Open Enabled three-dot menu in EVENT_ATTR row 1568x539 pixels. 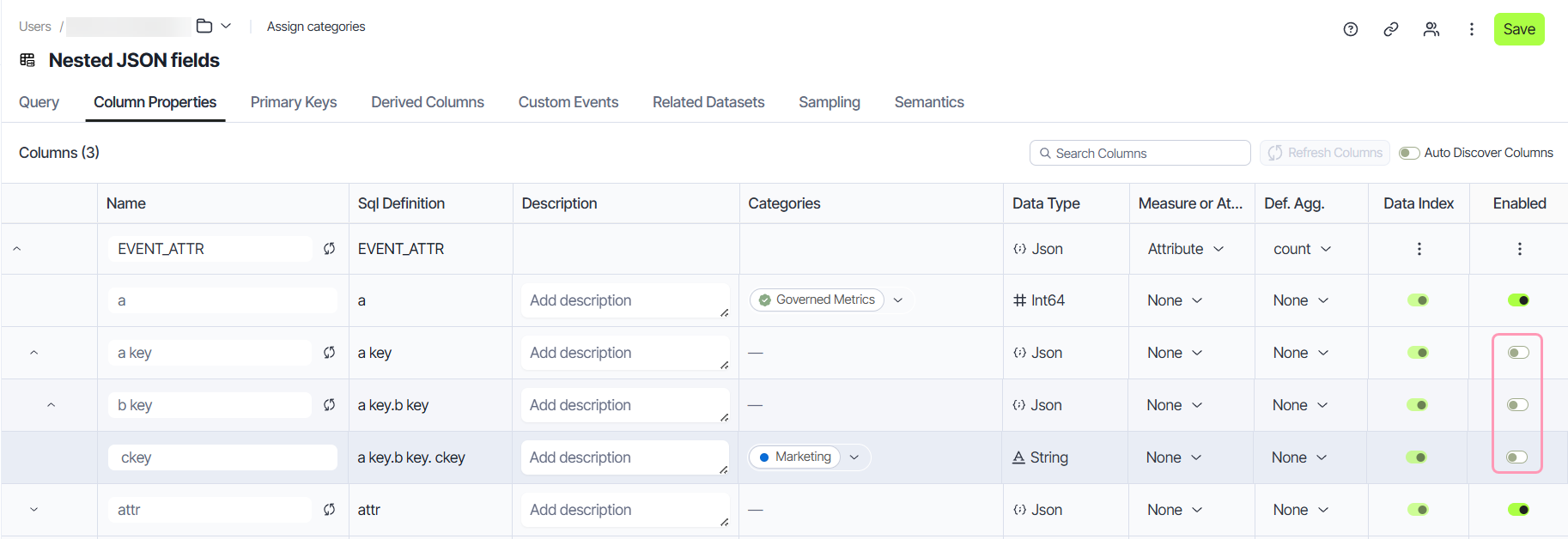click(1520, 249)
